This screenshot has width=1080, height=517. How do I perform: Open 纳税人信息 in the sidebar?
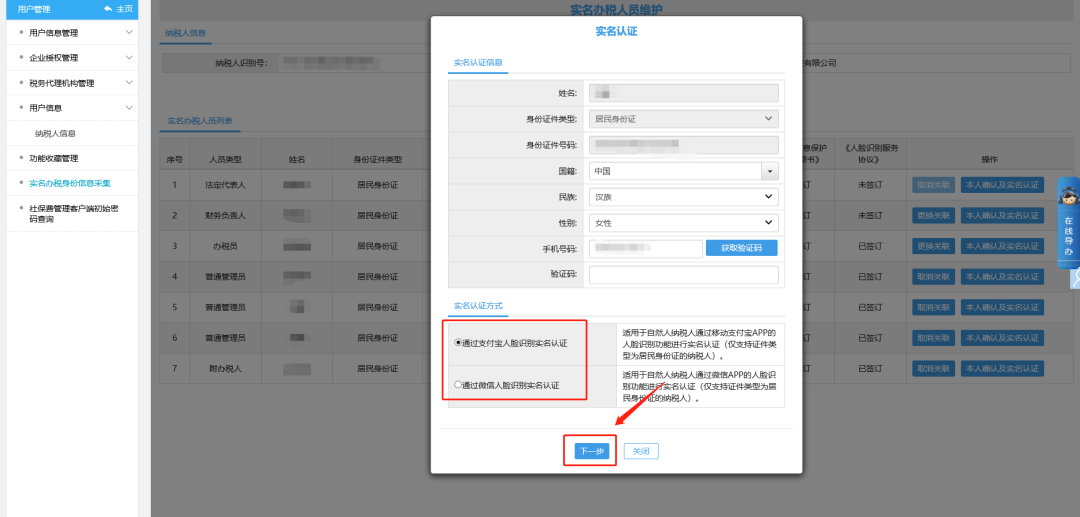pyautogui.click(x=56, y=133)
